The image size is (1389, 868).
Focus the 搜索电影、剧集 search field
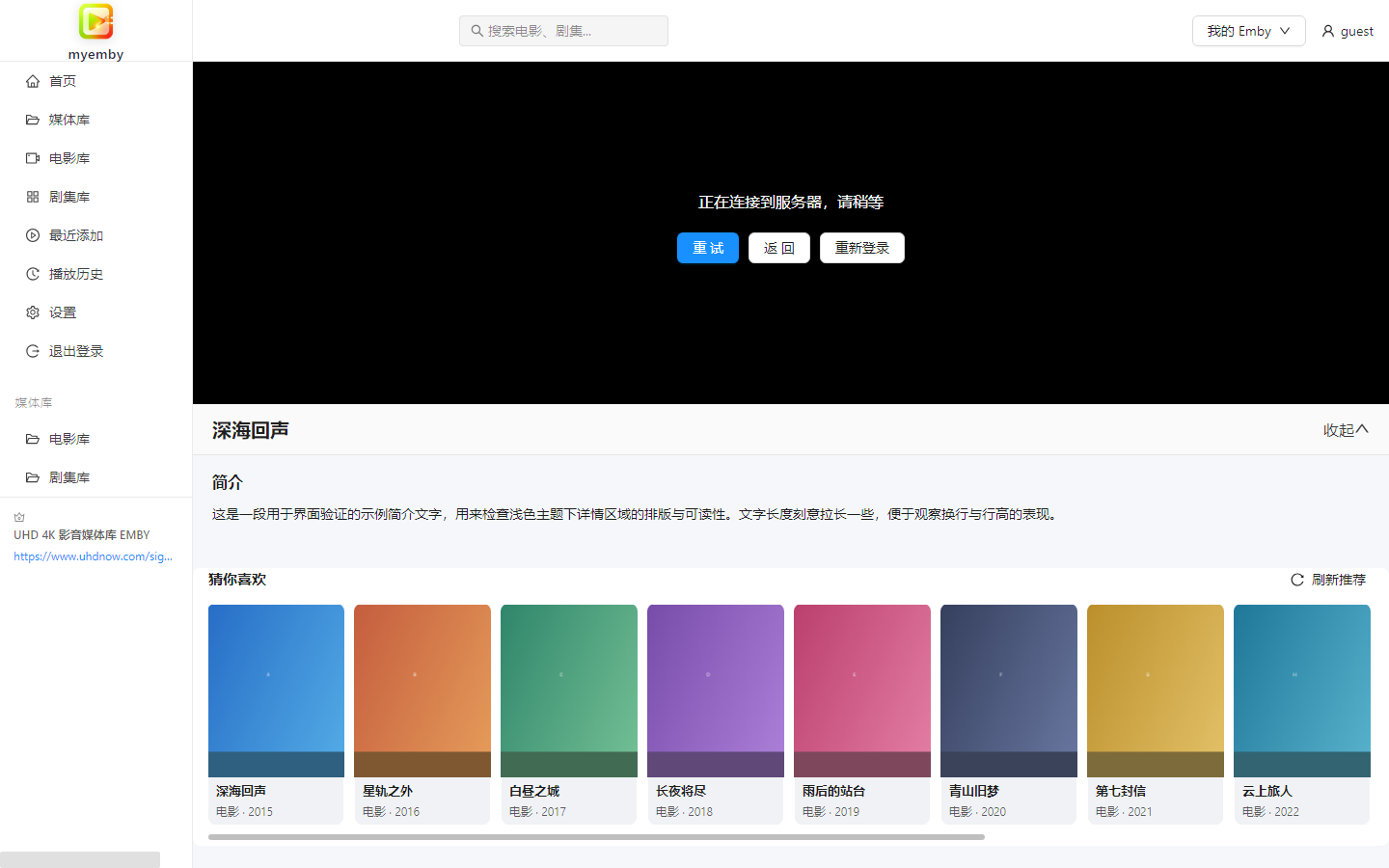[x=563, y=31]
